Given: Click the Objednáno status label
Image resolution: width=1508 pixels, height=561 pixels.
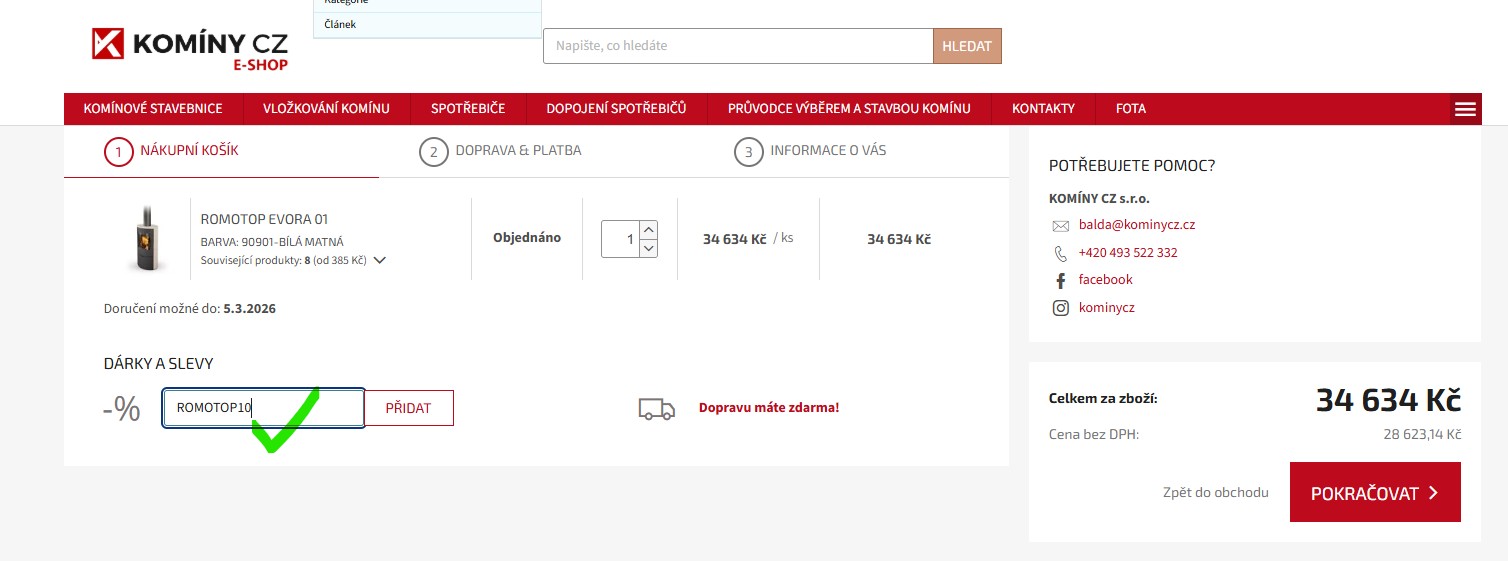Looking at the screenshot, I should click(x=527, y=238).
